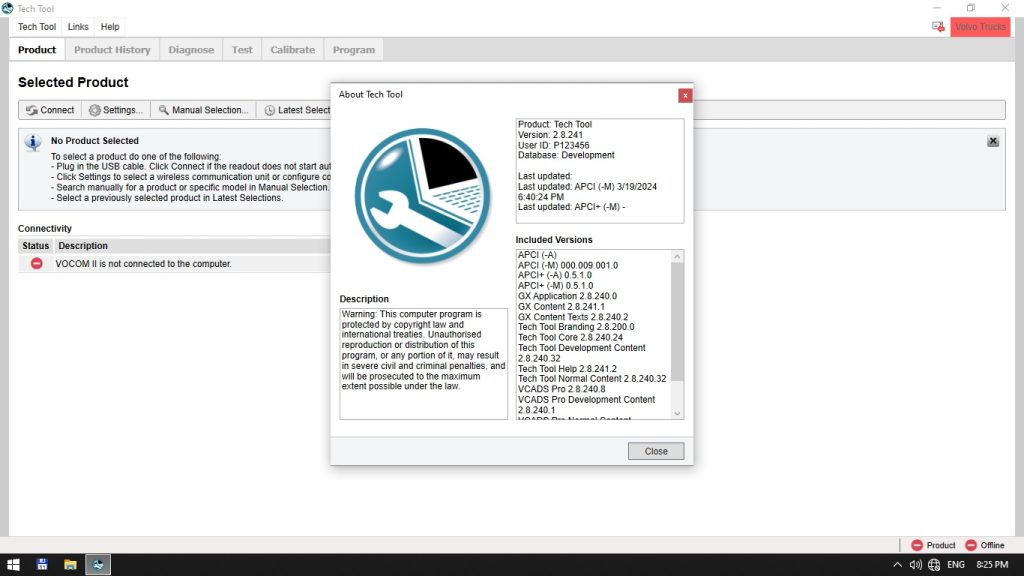This screenshot has width=1024, height=576.
Task: Open Settings via the gear icon
Action: point(96,110)
